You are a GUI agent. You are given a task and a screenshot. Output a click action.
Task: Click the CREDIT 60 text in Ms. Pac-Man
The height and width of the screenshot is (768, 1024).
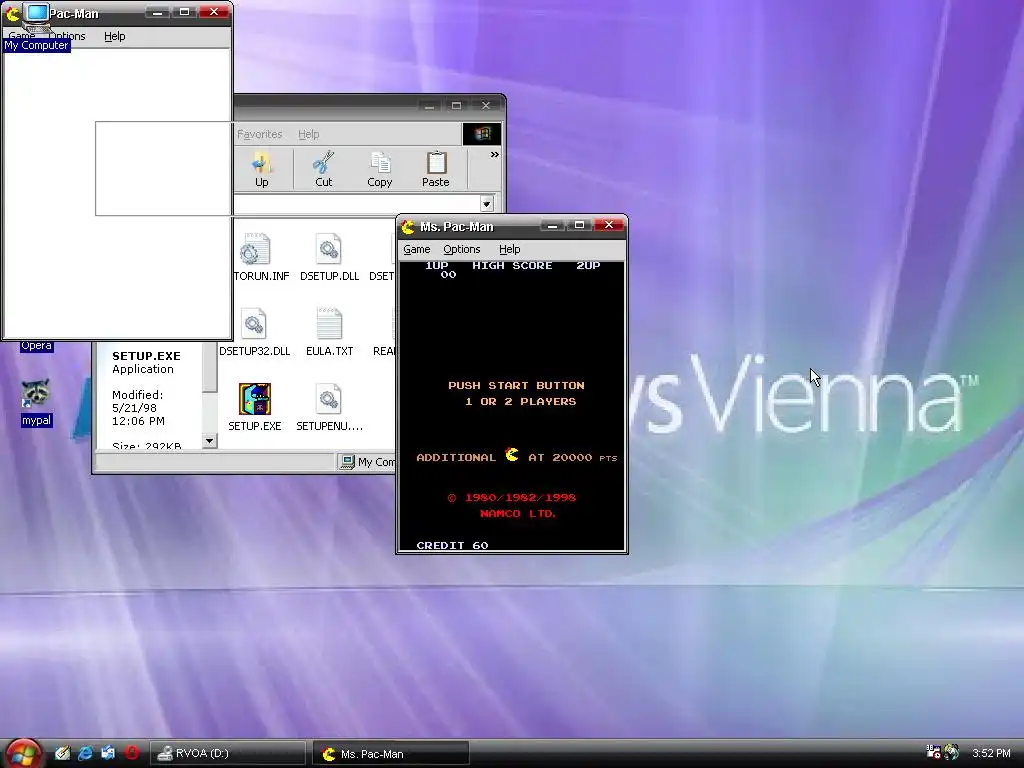pyautogui.click(x=452, y=545)
